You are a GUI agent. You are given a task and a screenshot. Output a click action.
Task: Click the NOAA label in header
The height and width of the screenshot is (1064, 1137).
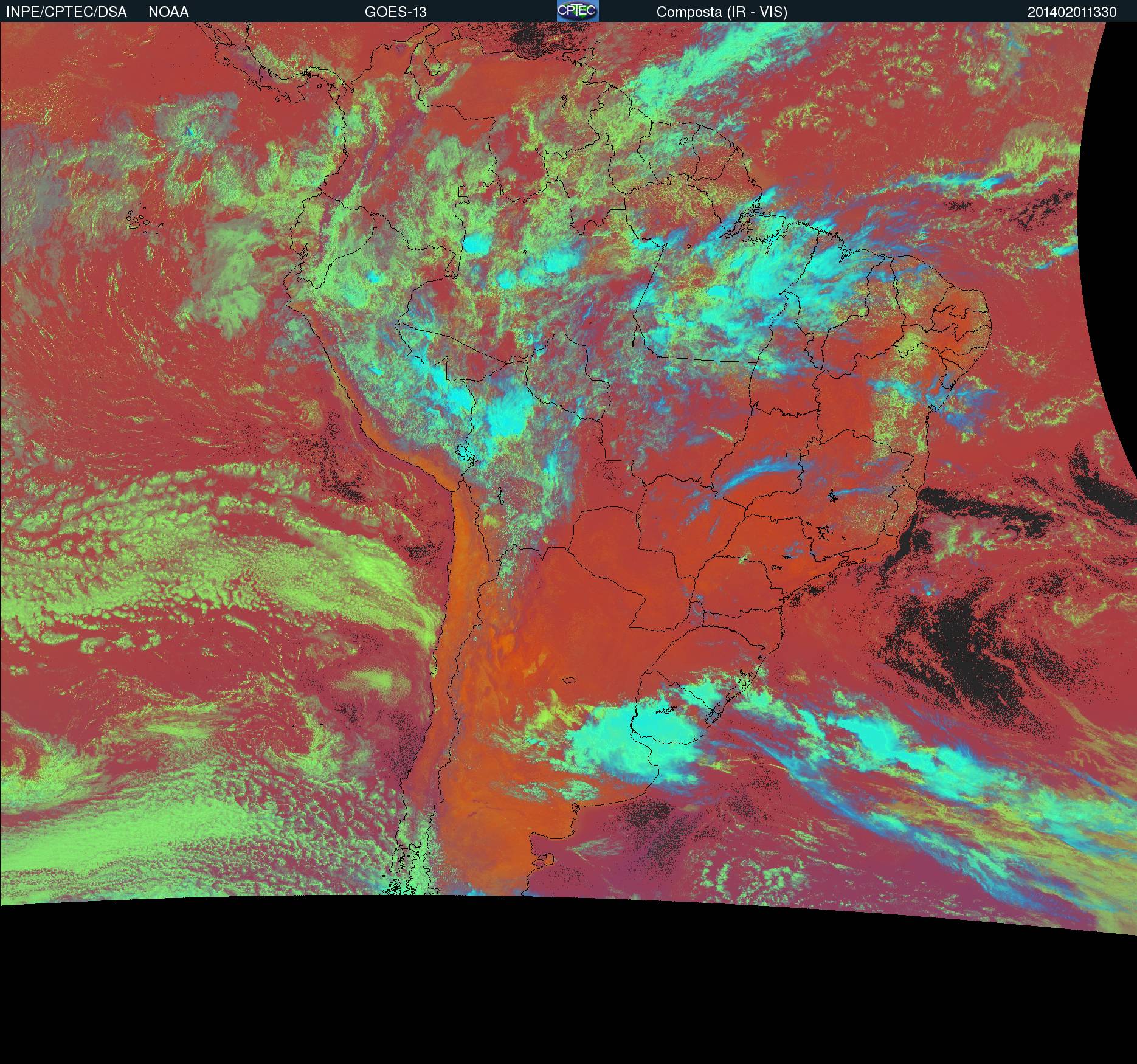[x=168, y=12]
